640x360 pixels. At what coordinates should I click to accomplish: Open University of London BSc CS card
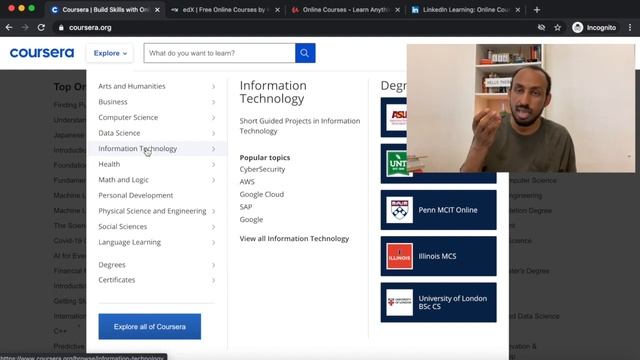(439, 302)
